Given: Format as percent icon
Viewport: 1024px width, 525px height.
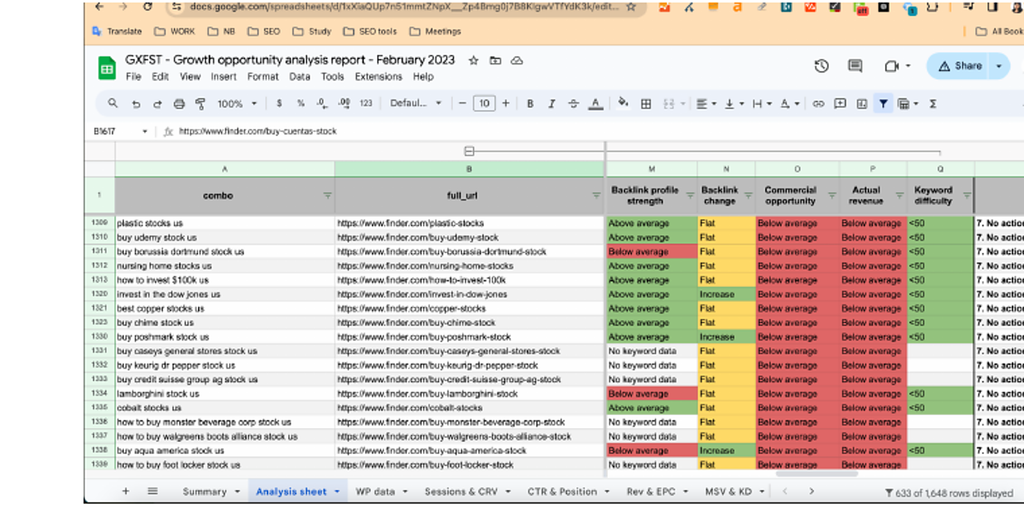Looking at the screenshot, I should click(300, 103).
